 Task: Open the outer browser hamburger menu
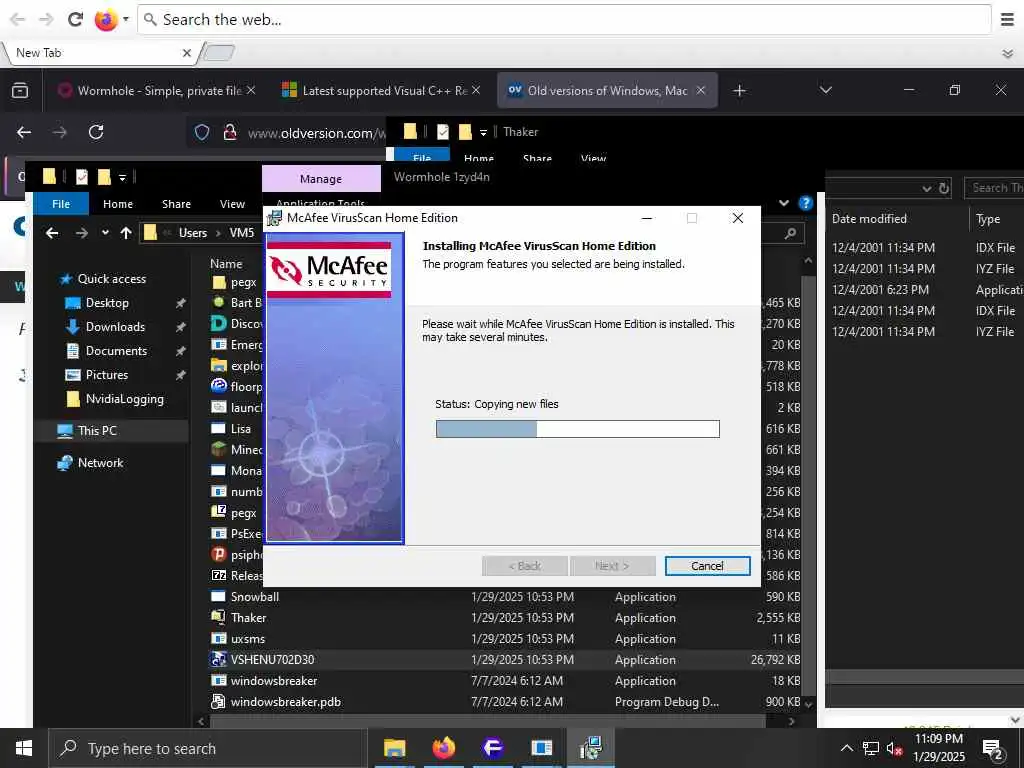point(1007,20)
